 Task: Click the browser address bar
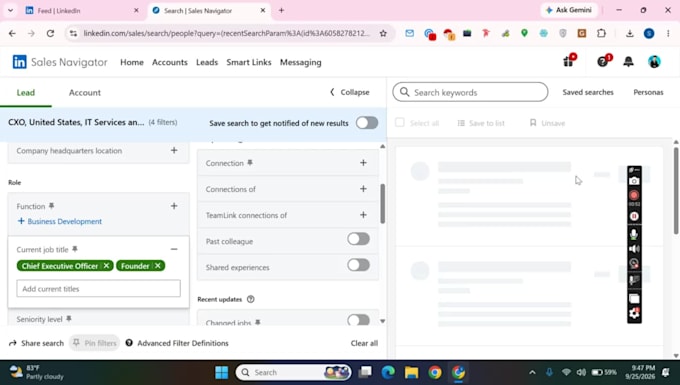tap(226, 33)
